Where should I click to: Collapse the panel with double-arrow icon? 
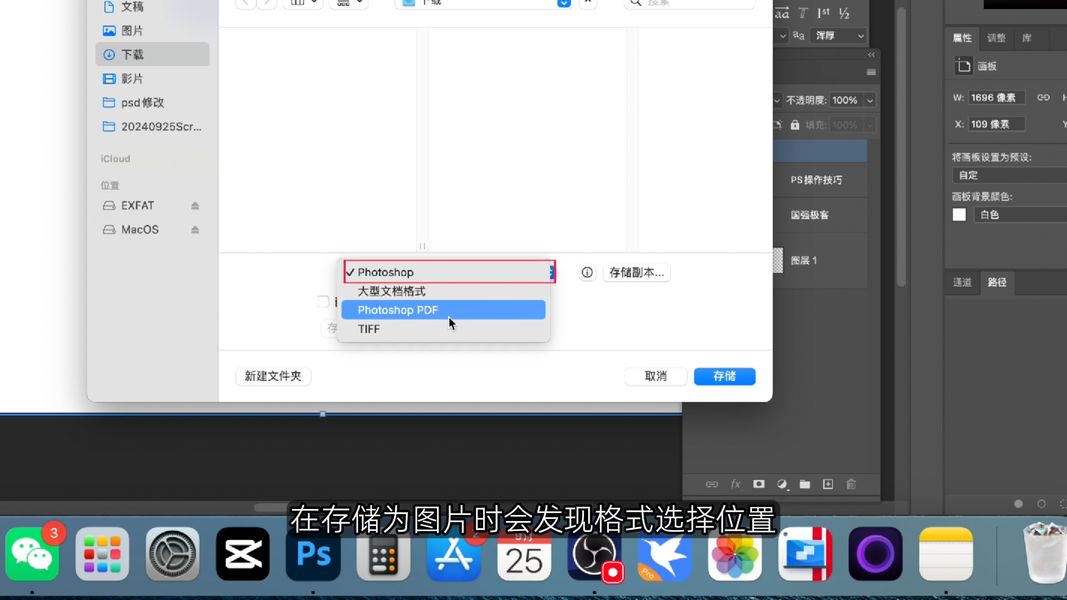(871, 54)
